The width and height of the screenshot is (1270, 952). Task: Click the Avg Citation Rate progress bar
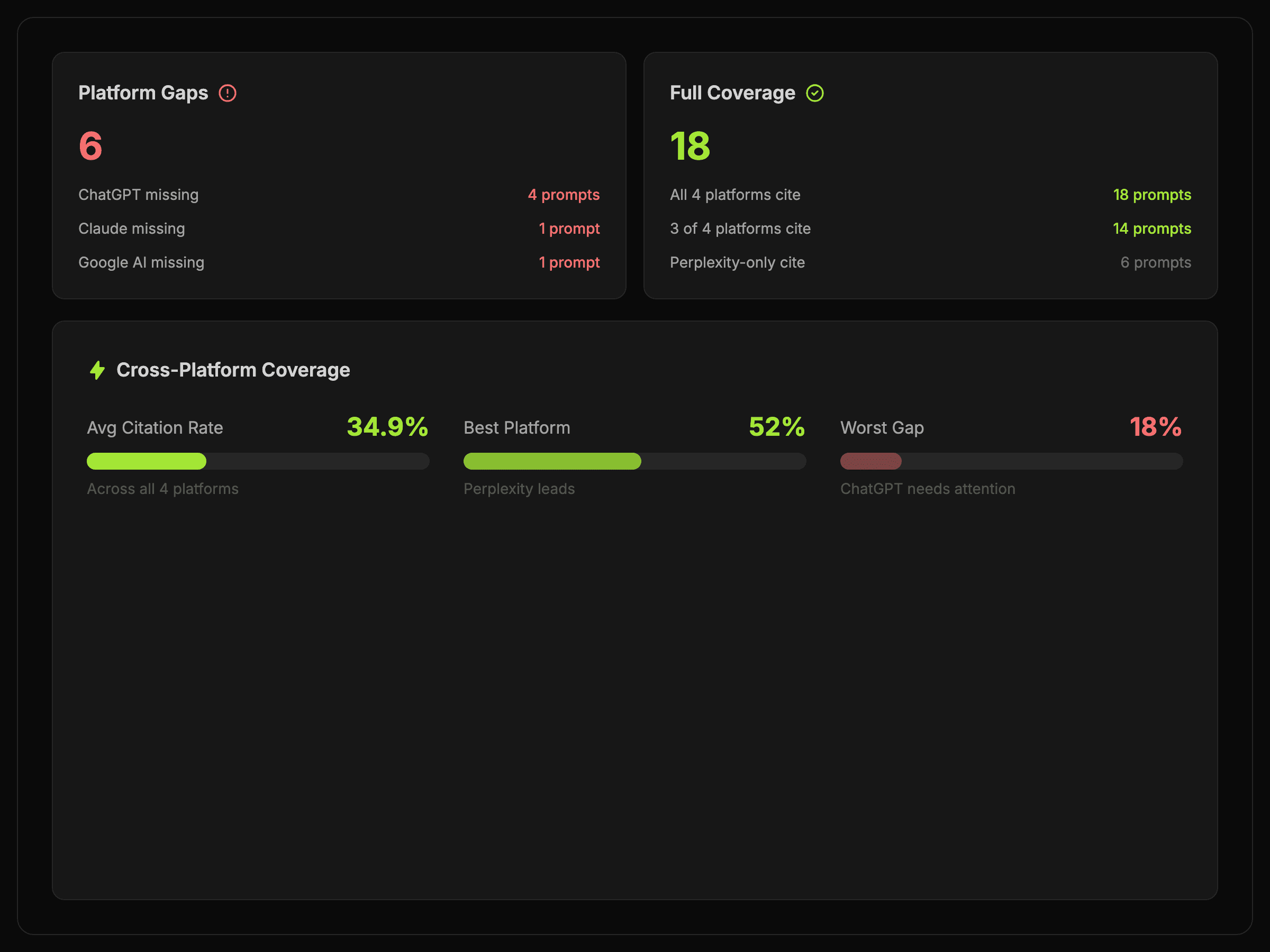(x=258, y=461)
